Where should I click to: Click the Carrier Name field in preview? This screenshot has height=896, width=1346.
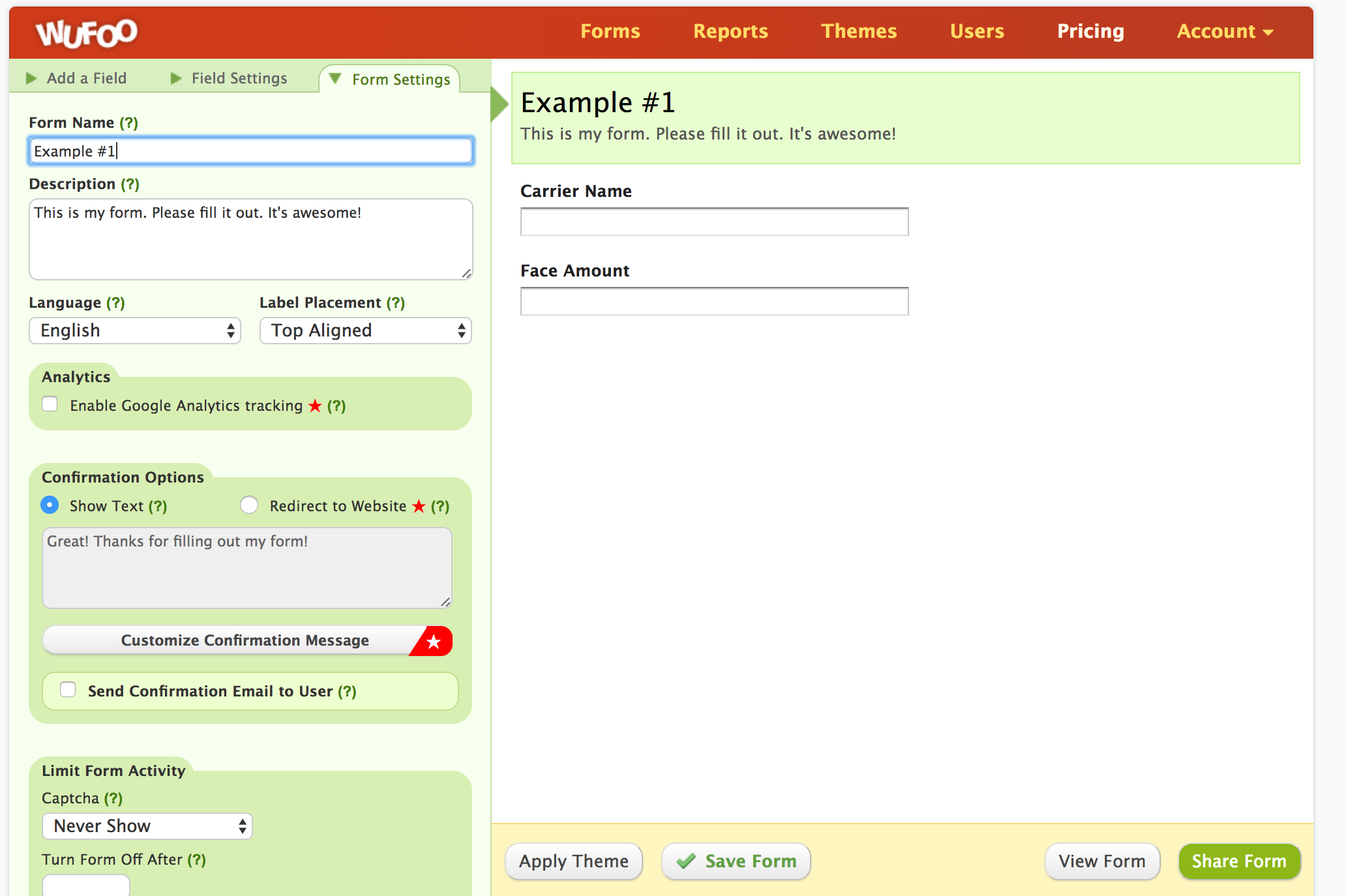[714, 222]
